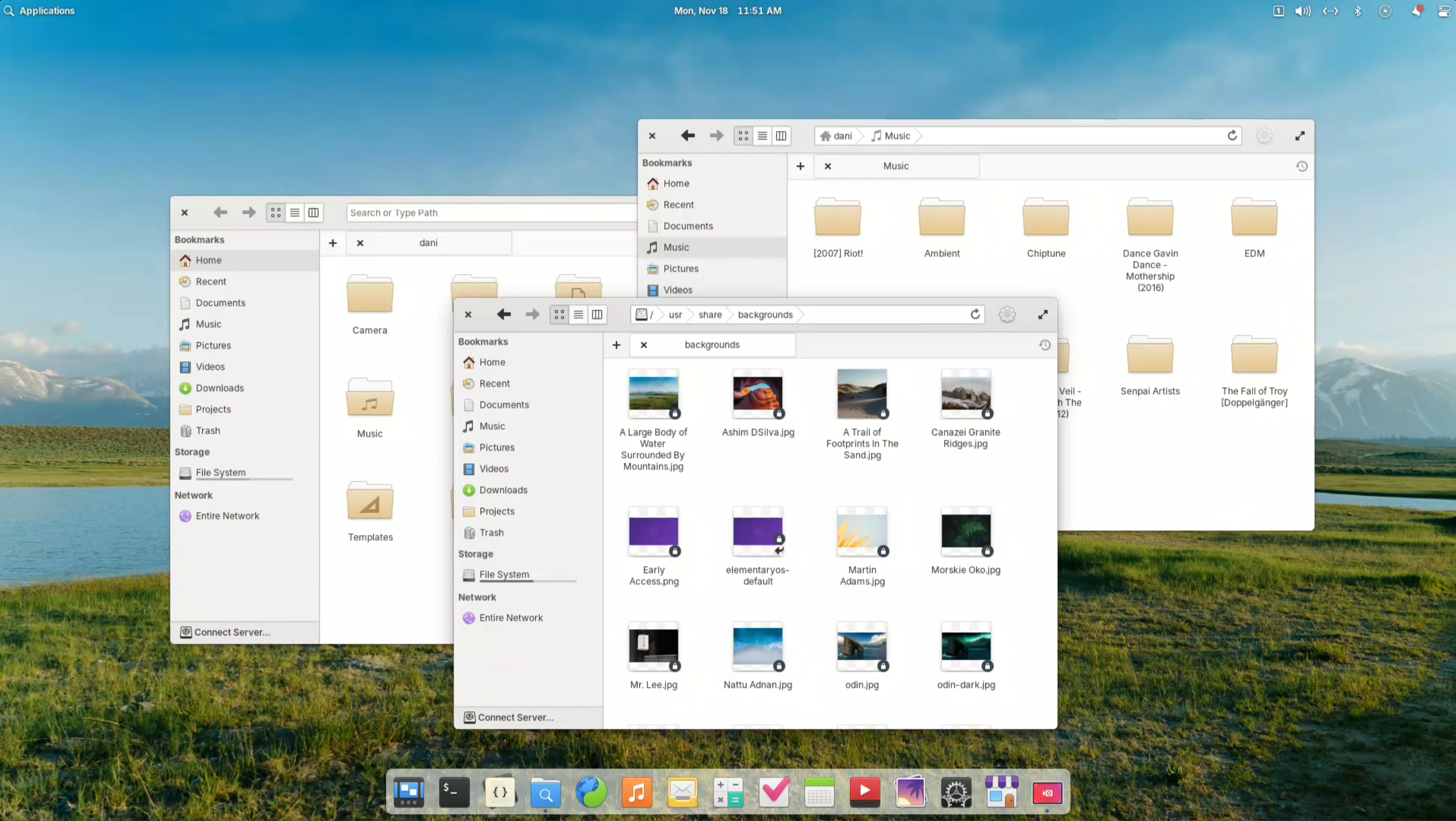This screenshot has width=1456, height=821.
Task: Launch the Music app from dock
Action: tap(637, 792)
